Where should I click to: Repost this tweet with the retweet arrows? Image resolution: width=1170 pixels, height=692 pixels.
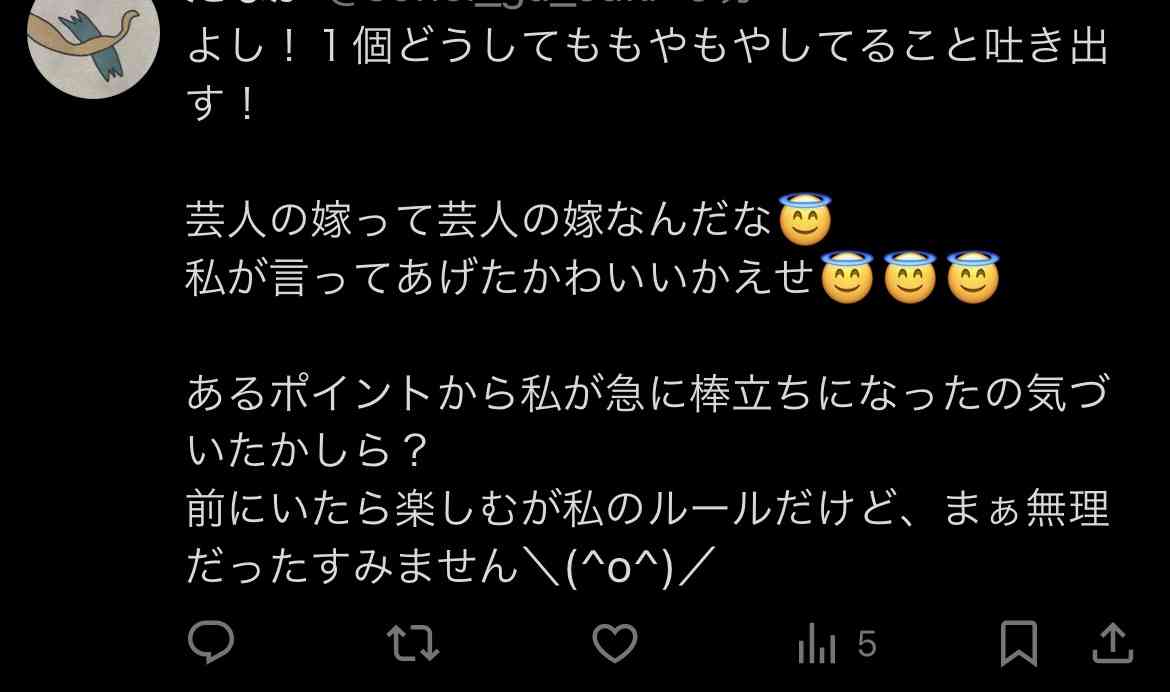413,643
